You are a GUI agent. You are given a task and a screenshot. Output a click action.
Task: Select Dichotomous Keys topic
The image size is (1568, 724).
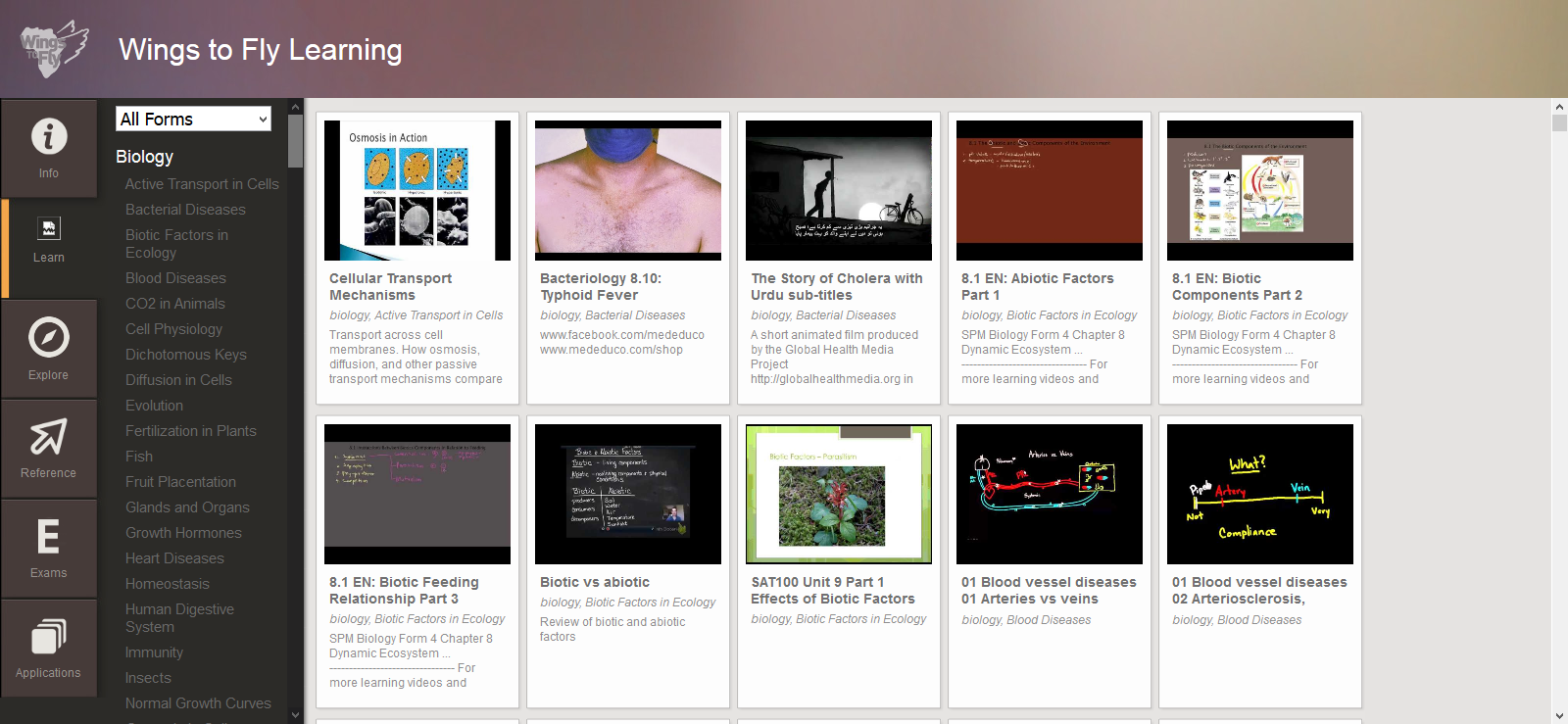click(186, 355)
